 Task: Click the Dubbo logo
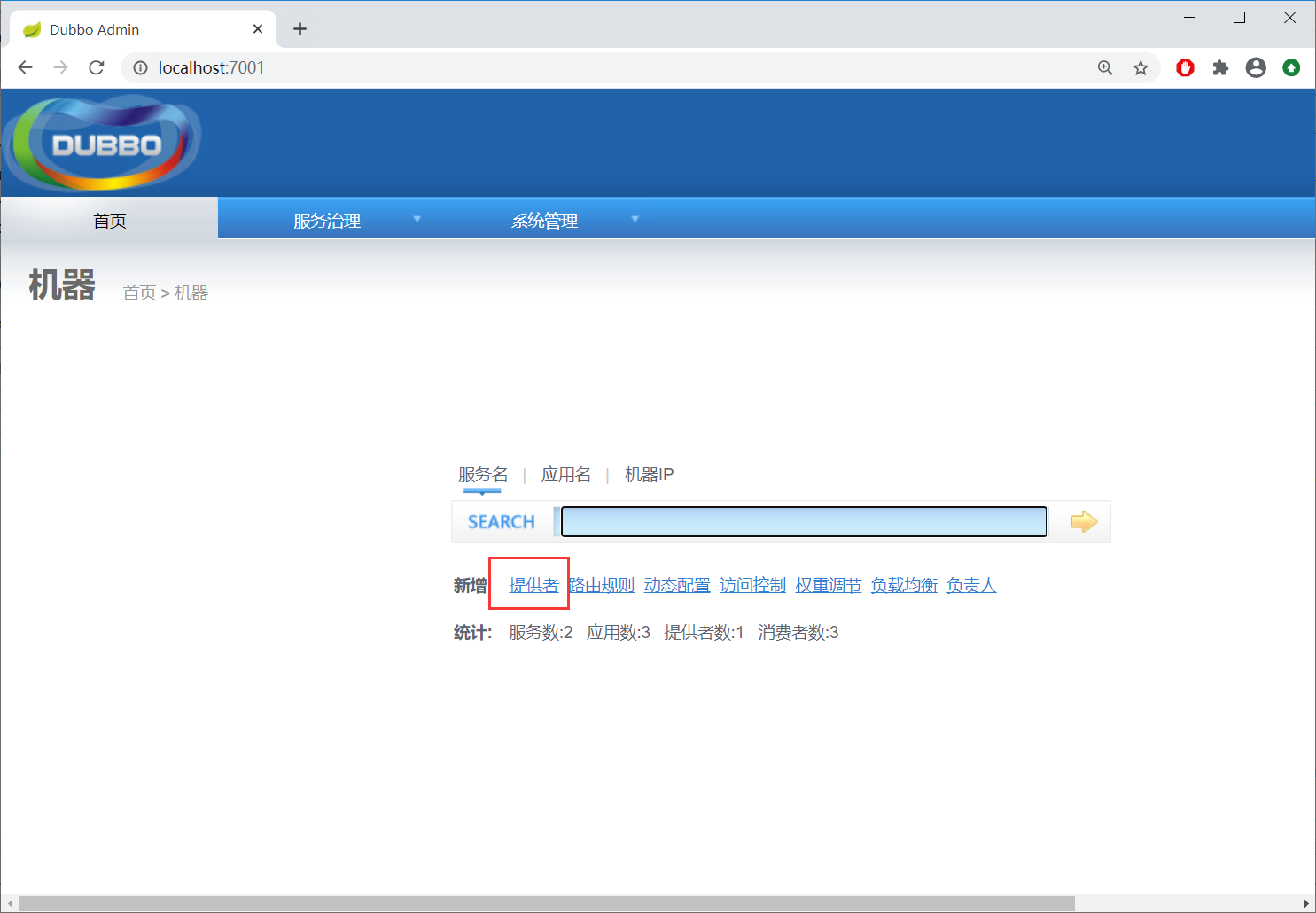(103, 144)
